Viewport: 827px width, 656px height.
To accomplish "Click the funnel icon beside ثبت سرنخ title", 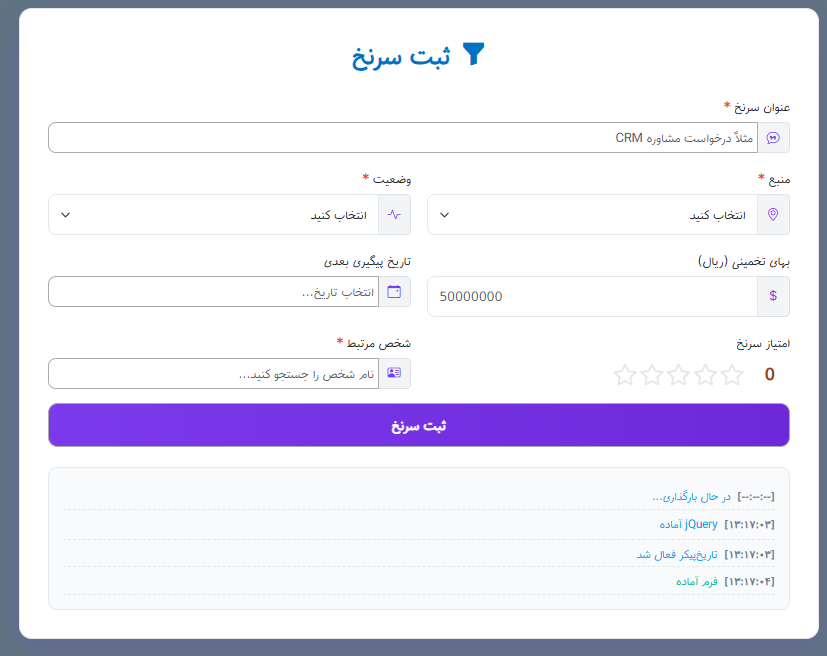I will tap(473, 55).
